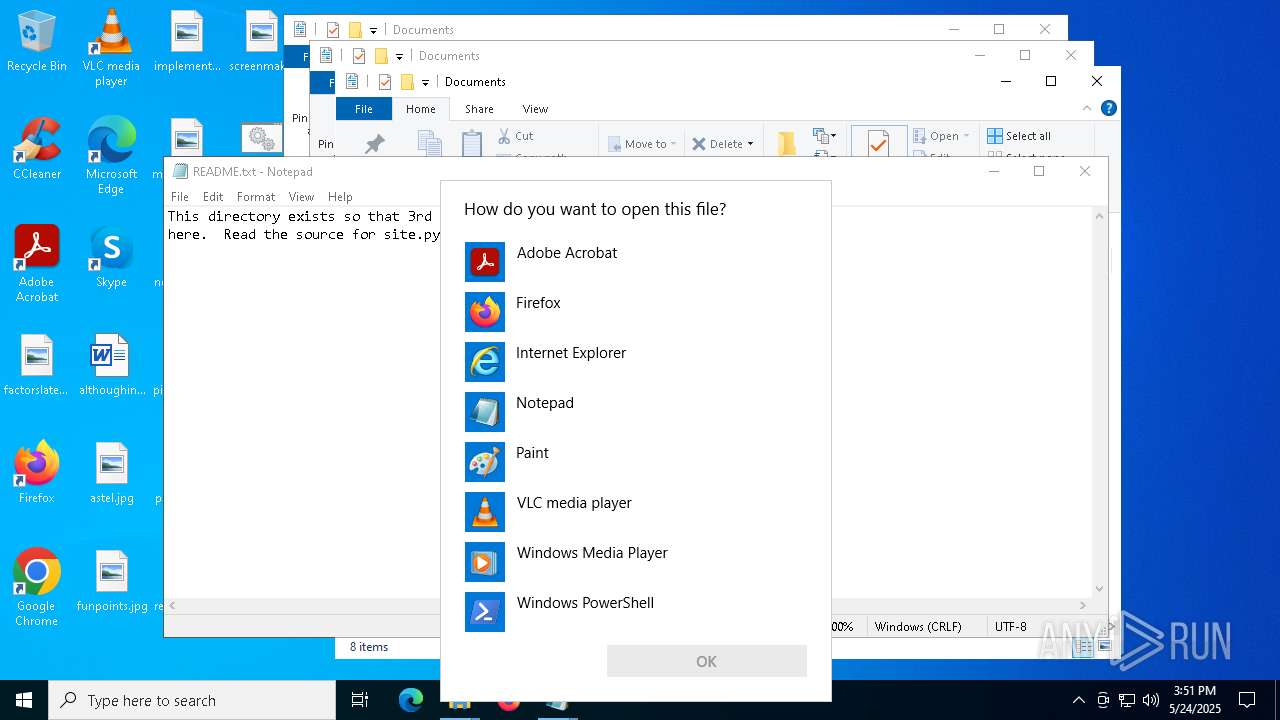
Task: Open the Open dropdown in Explorer ribbon
Action: coord(941,136)
